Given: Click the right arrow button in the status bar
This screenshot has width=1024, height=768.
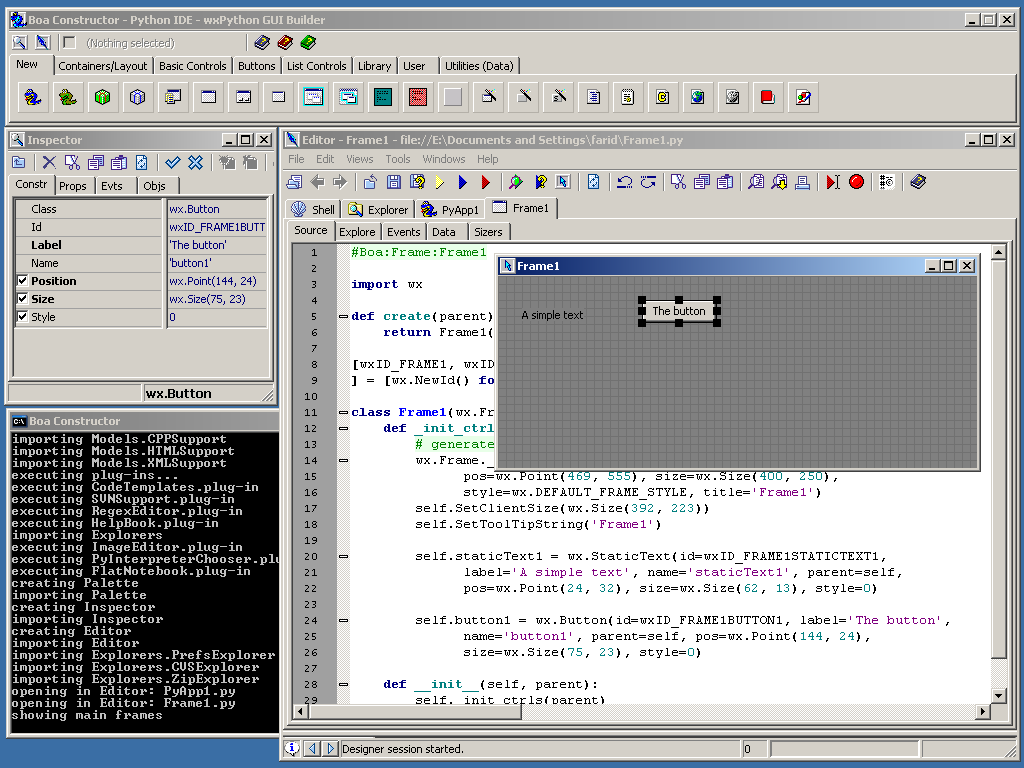Looking at the screenshot, I should pos(330,748).
